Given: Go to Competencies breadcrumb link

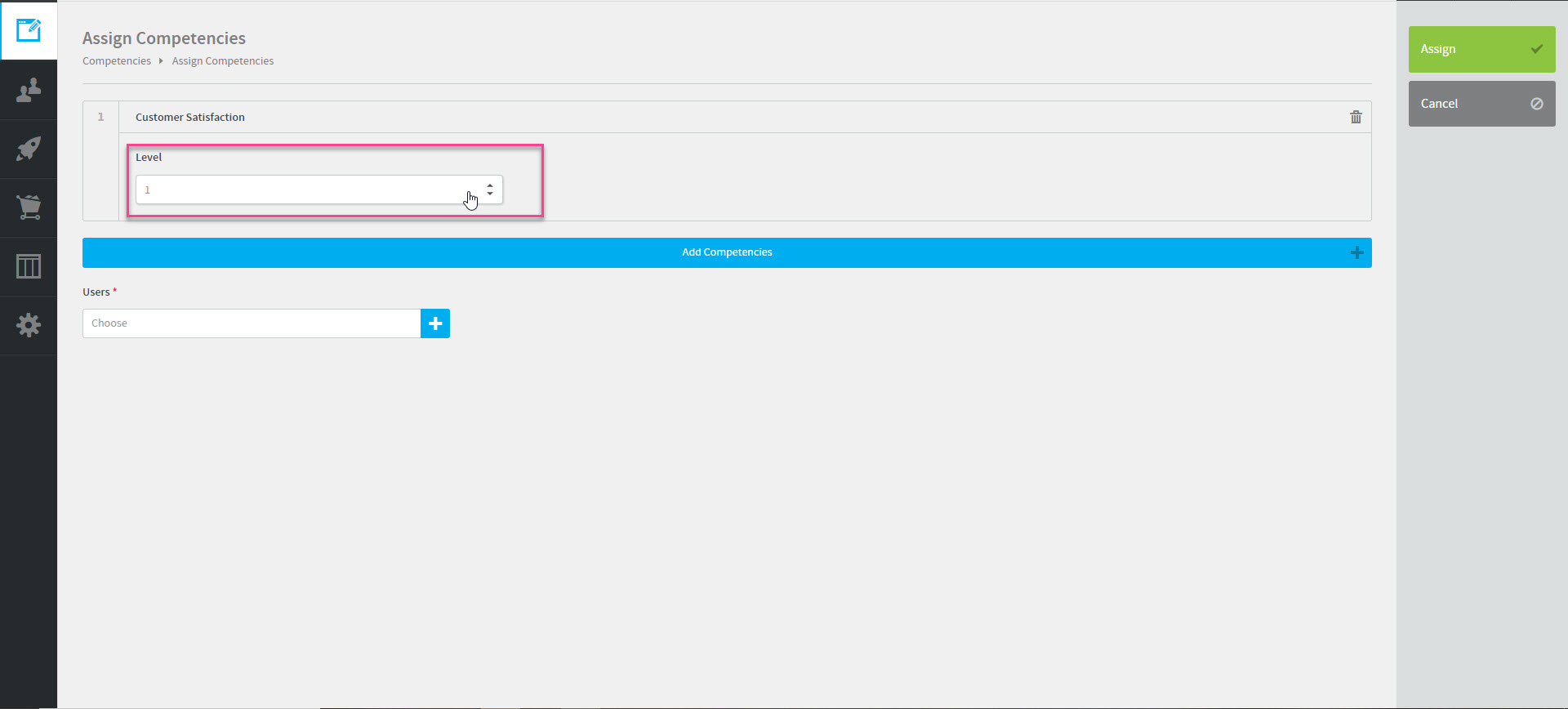Looking at the screenshot, I should (x=117, y=61).
